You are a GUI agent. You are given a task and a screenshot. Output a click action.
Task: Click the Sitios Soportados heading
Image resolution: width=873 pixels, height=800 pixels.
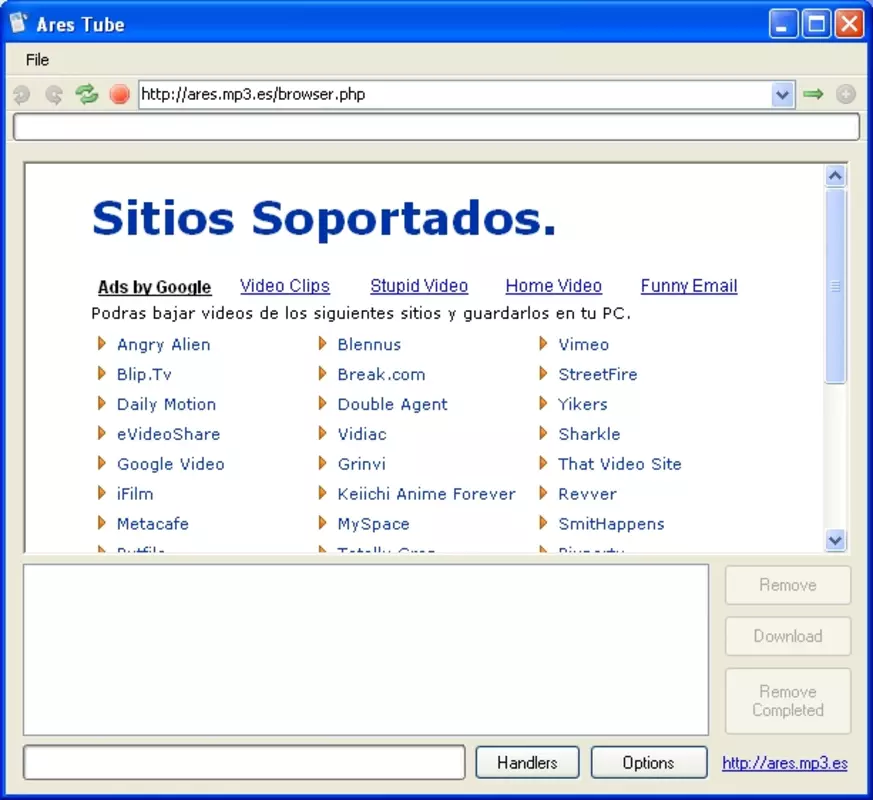(324, 219)
